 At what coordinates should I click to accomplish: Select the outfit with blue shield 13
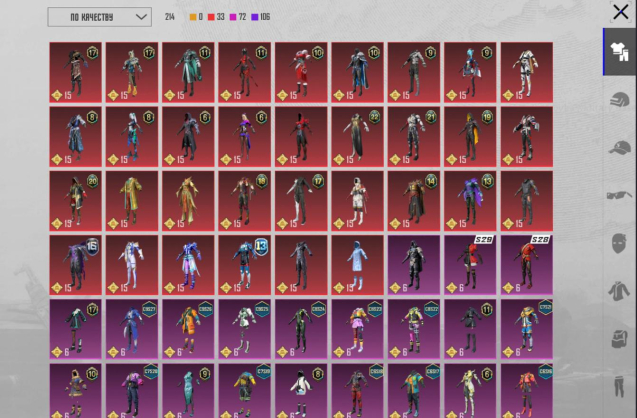[245, 265]
